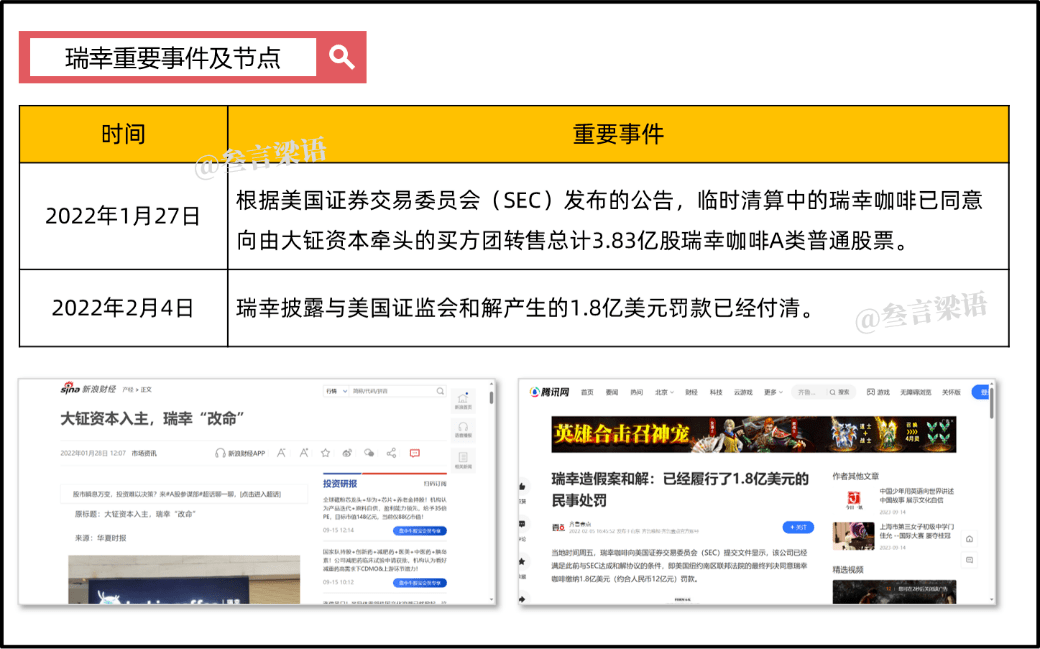Click the feedback icon in Tencent right float bar
Image resolution: width=1040 pixels, height=649 pixels.
click(x=969, y=560)
